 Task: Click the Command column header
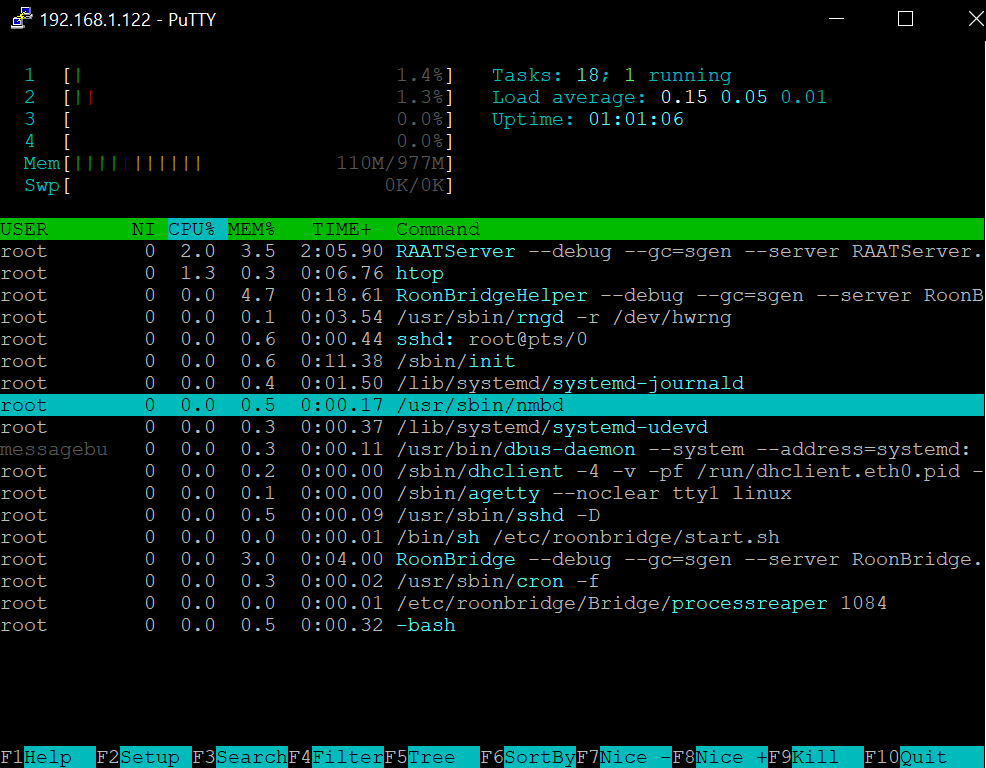(x=438, y=229)
